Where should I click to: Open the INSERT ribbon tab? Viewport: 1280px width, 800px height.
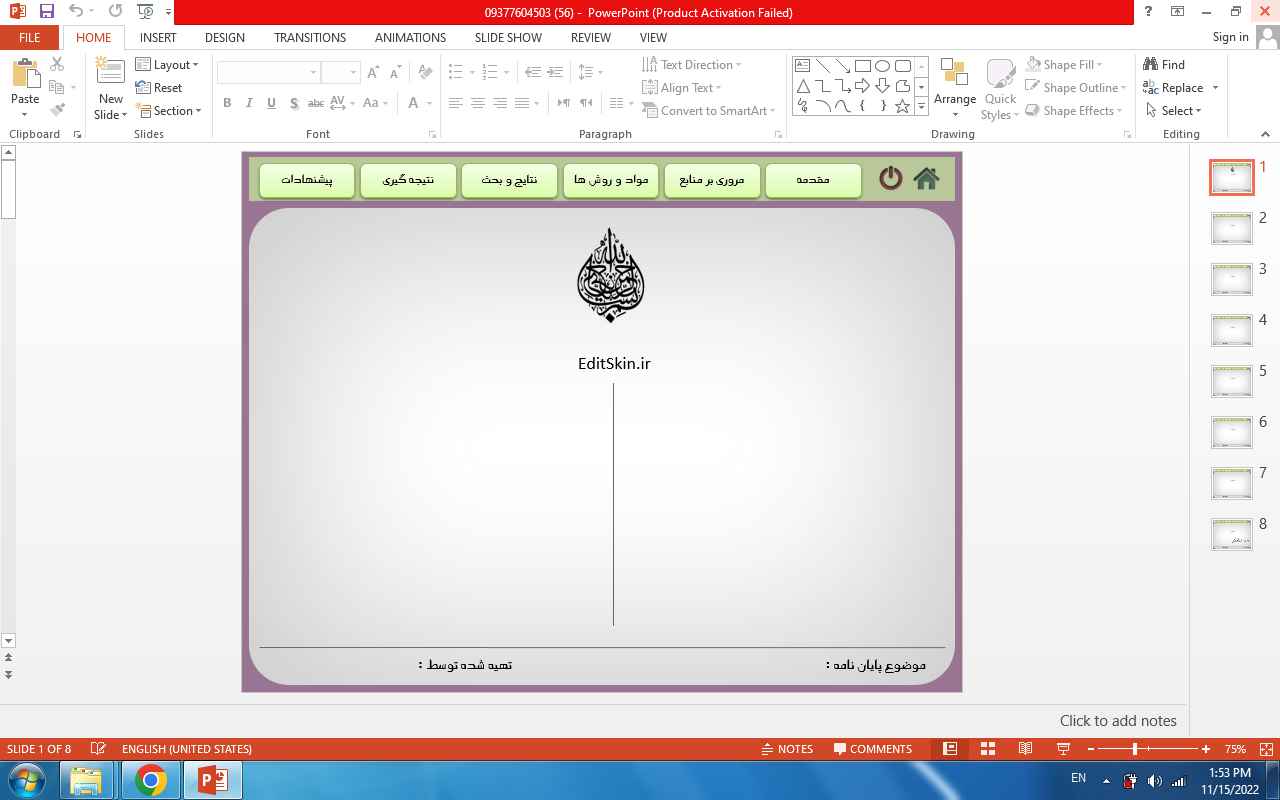(158, 37)
